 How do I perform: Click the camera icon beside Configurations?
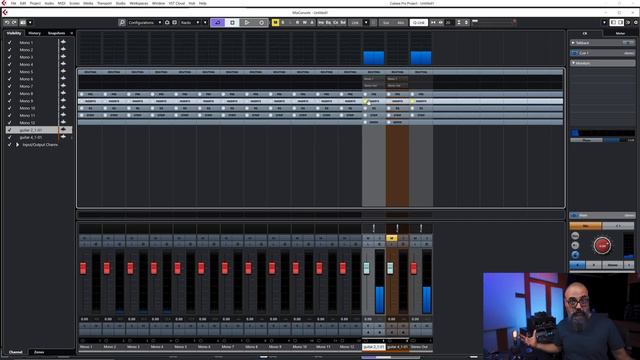pyautogui.click(x=167, y=22)
